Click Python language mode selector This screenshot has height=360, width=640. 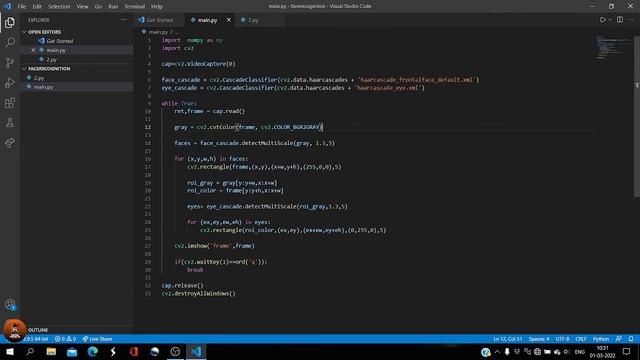coord(601,339)
